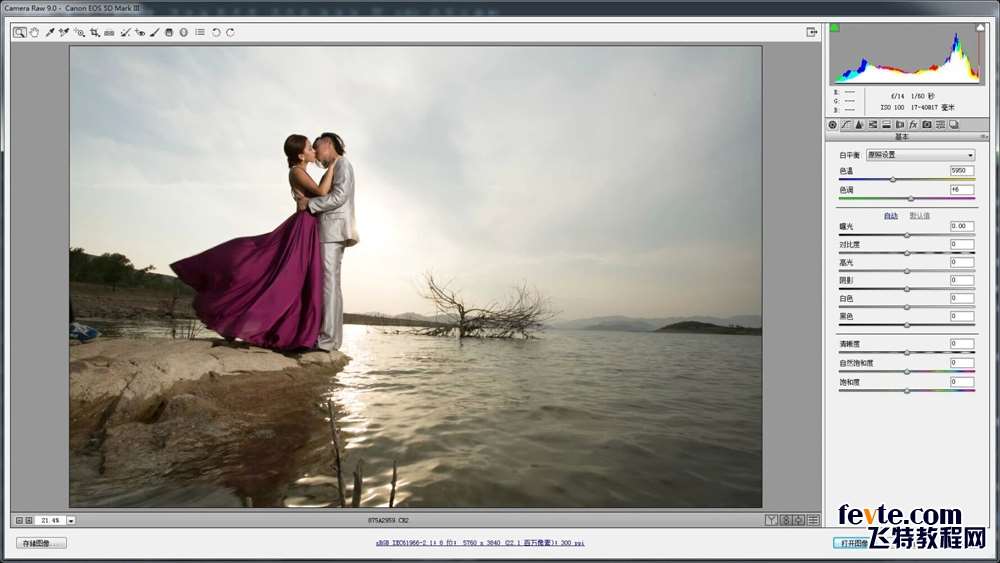Viewport: 1000px width, 563px height.
Task: Click the Default tone link
Action: pos(919,216)
